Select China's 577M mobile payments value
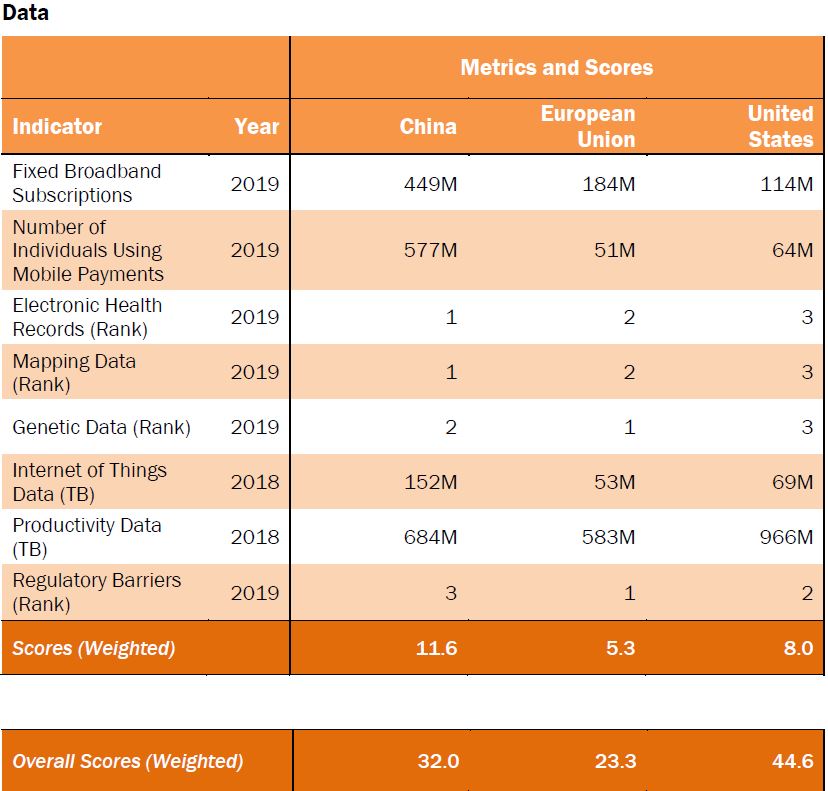 (x=430, y=250)
